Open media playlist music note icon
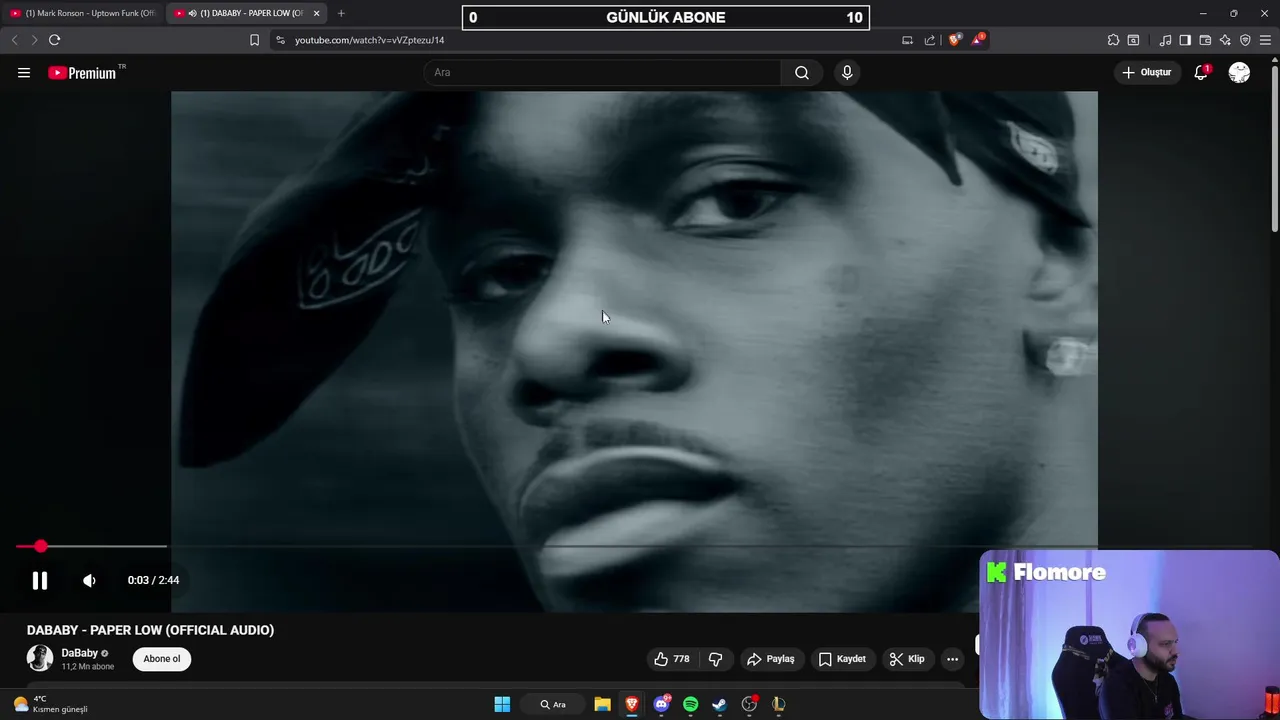 tap(1165, 40)
